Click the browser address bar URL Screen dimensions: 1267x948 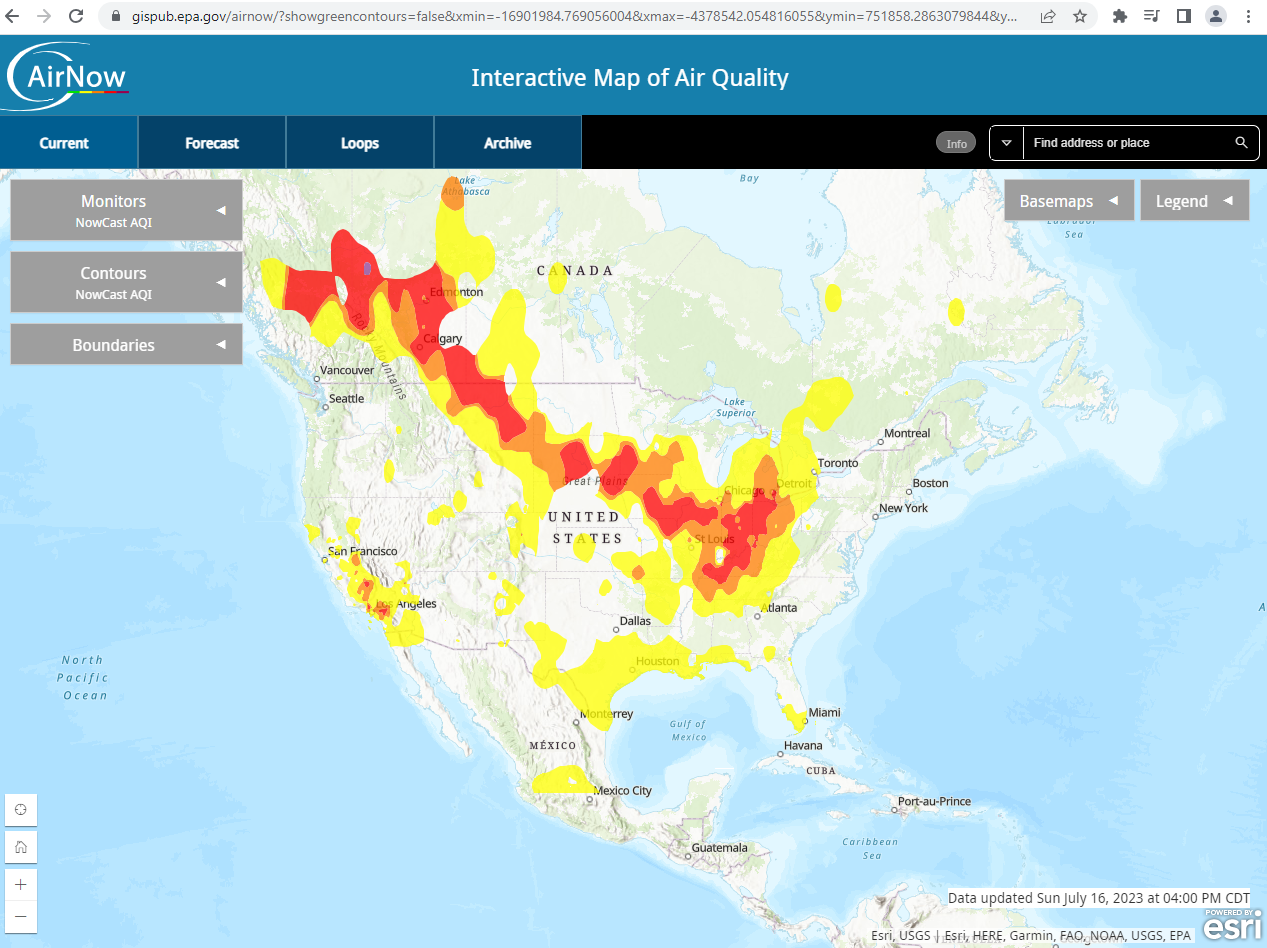click(575, 16)
